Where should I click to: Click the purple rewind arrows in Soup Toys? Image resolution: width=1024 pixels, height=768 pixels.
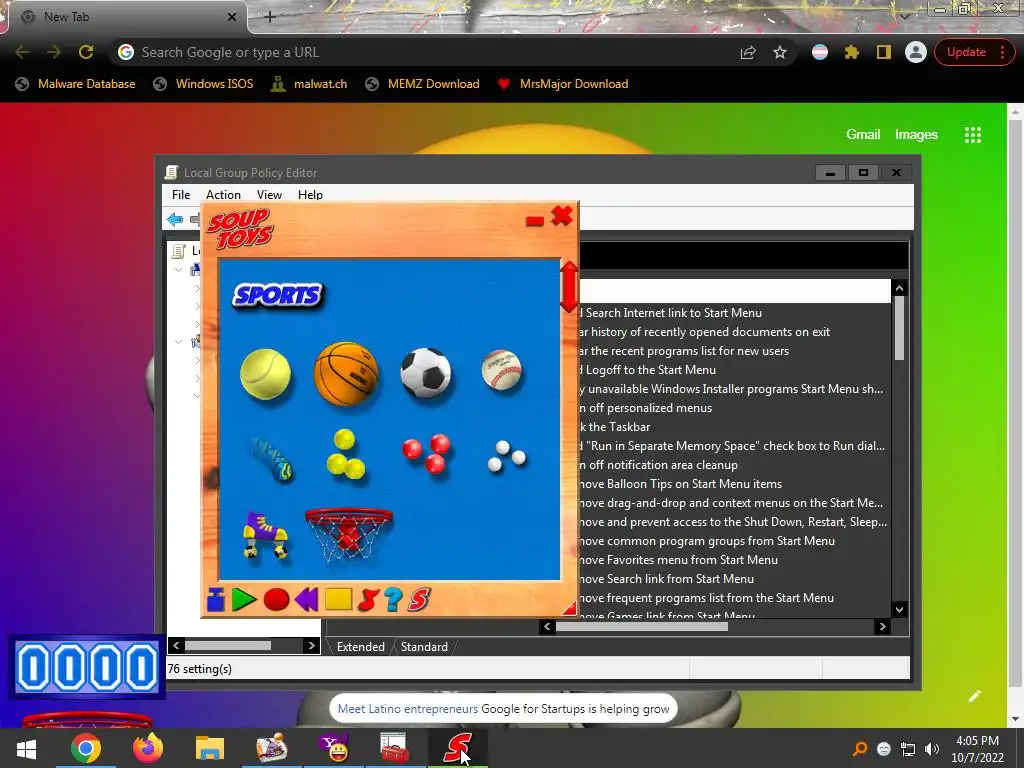pos(306,600)
